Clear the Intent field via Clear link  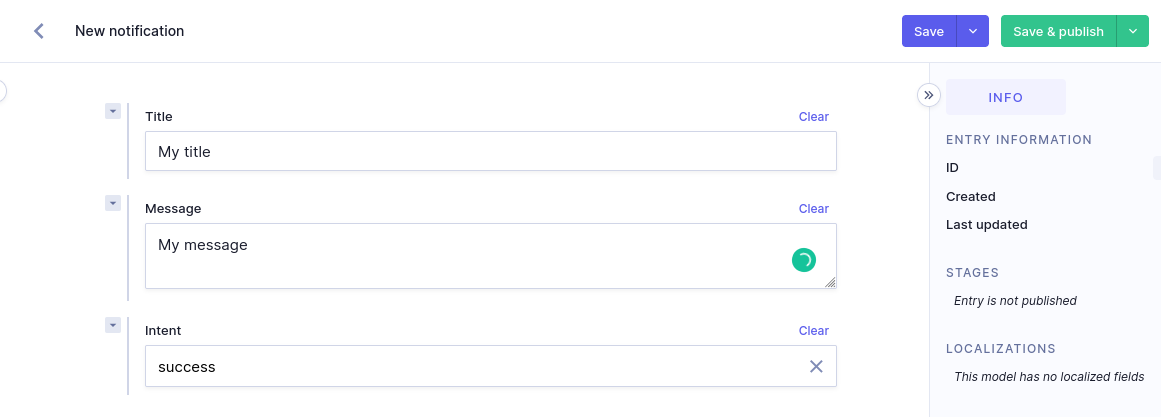point(814,330)
